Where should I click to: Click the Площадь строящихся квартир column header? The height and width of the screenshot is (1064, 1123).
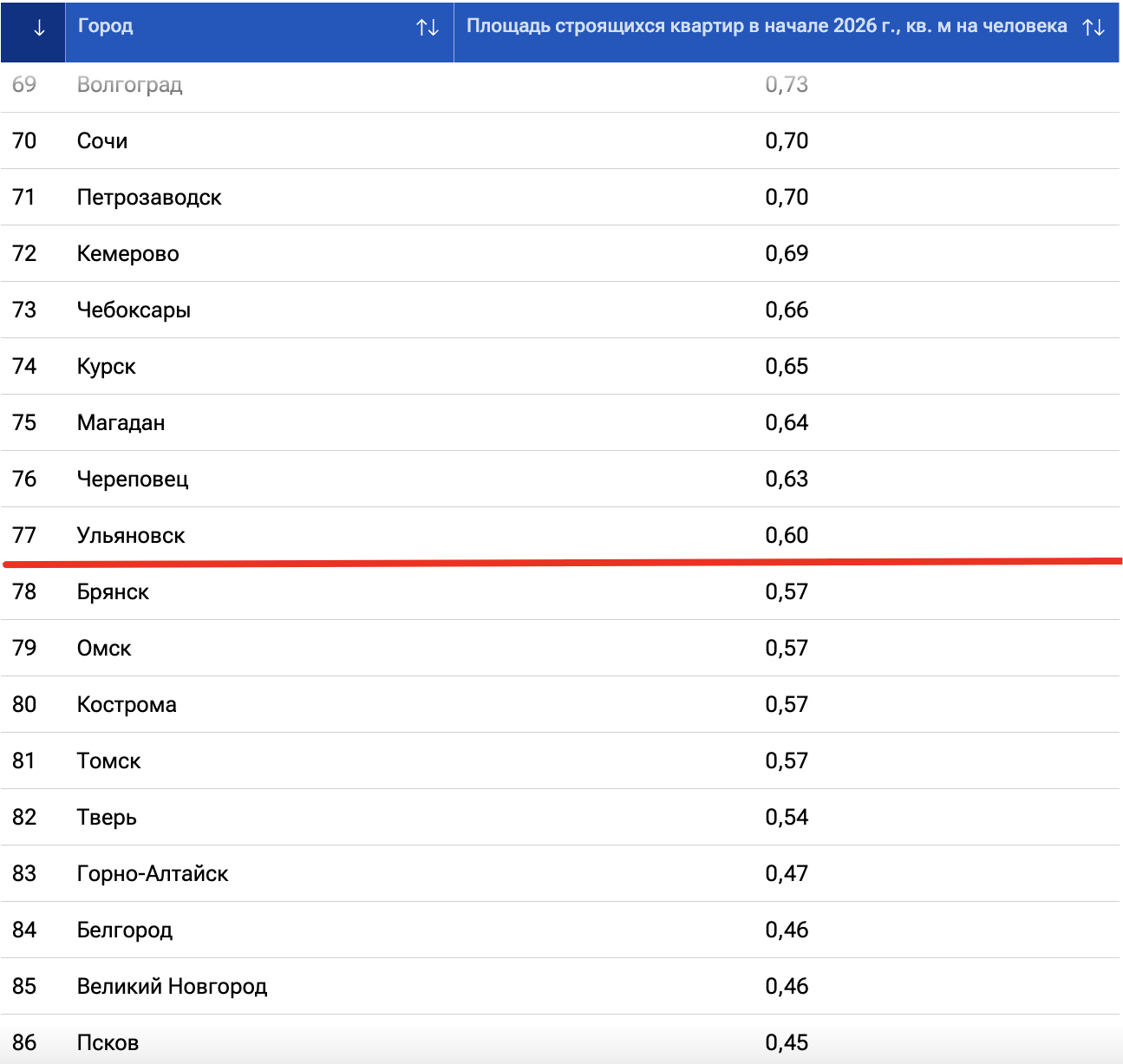tap(766, 26)
